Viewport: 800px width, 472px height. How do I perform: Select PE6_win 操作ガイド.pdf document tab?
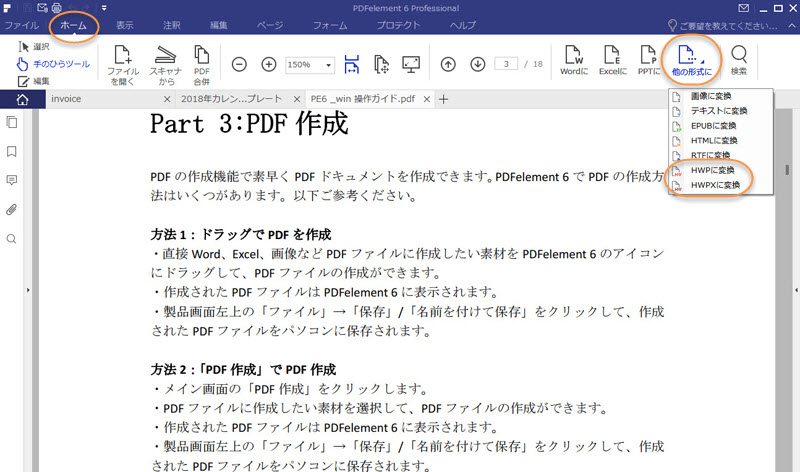tap(363, 99)
